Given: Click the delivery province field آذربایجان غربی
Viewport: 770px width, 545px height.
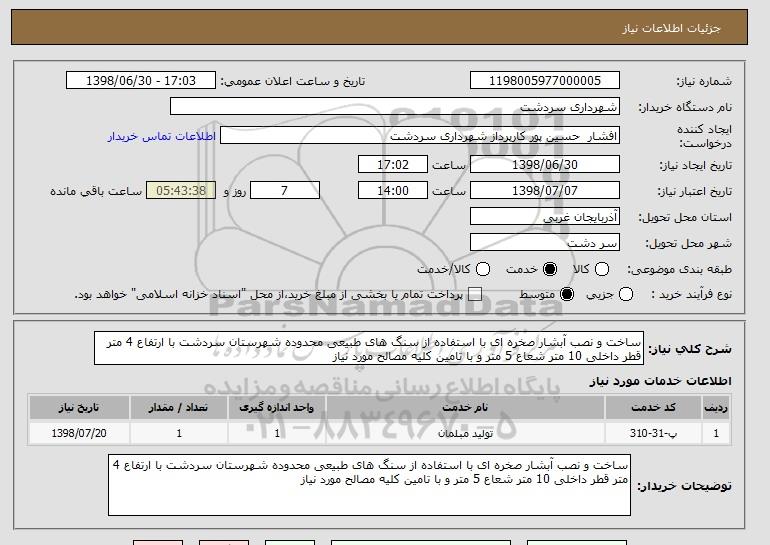Looking at the screenshot, I should tap(545, 217).
